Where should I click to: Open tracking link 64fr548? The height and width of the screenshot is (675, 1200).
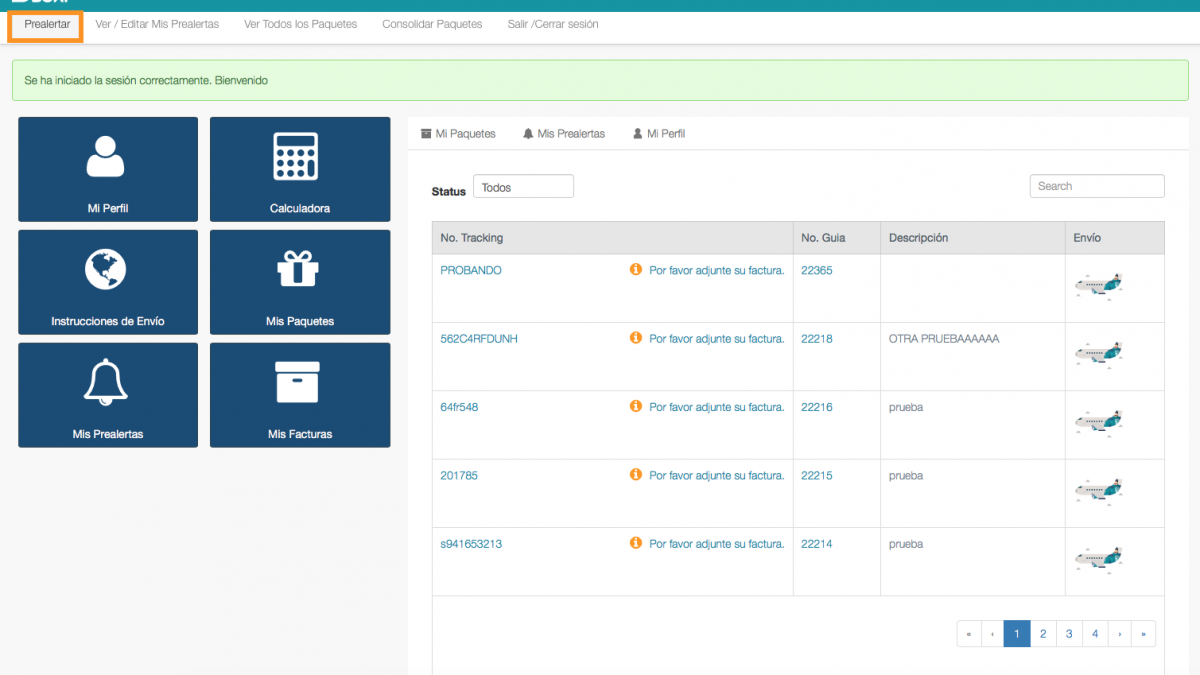tap(459, 407)
